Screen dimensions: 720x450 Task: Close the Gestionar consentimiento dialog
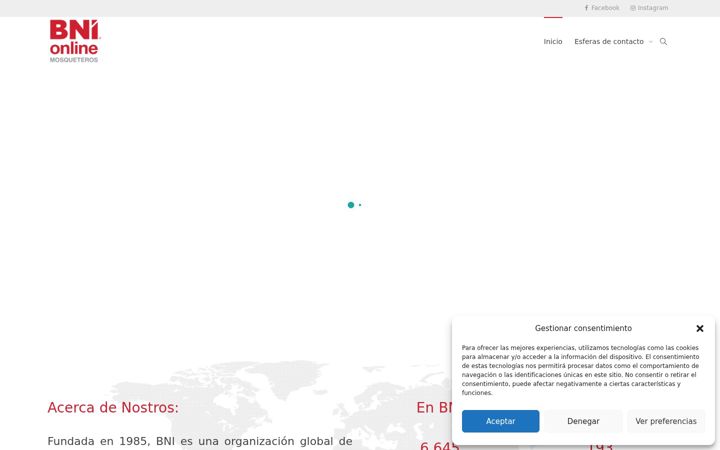[699, 328]
